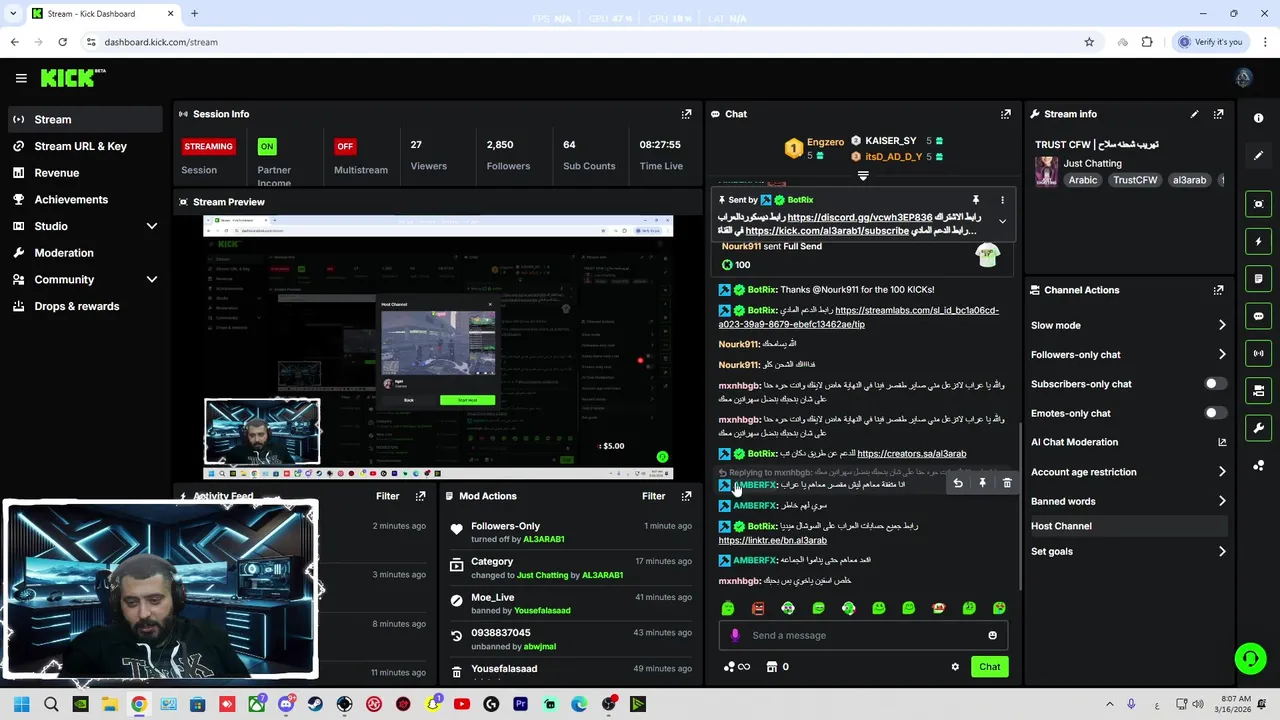This screenshot has width=1280, height=720.
Task: Open the pinned message three-dot menu
Action: pyautogui.click(x=1002, y=200)
